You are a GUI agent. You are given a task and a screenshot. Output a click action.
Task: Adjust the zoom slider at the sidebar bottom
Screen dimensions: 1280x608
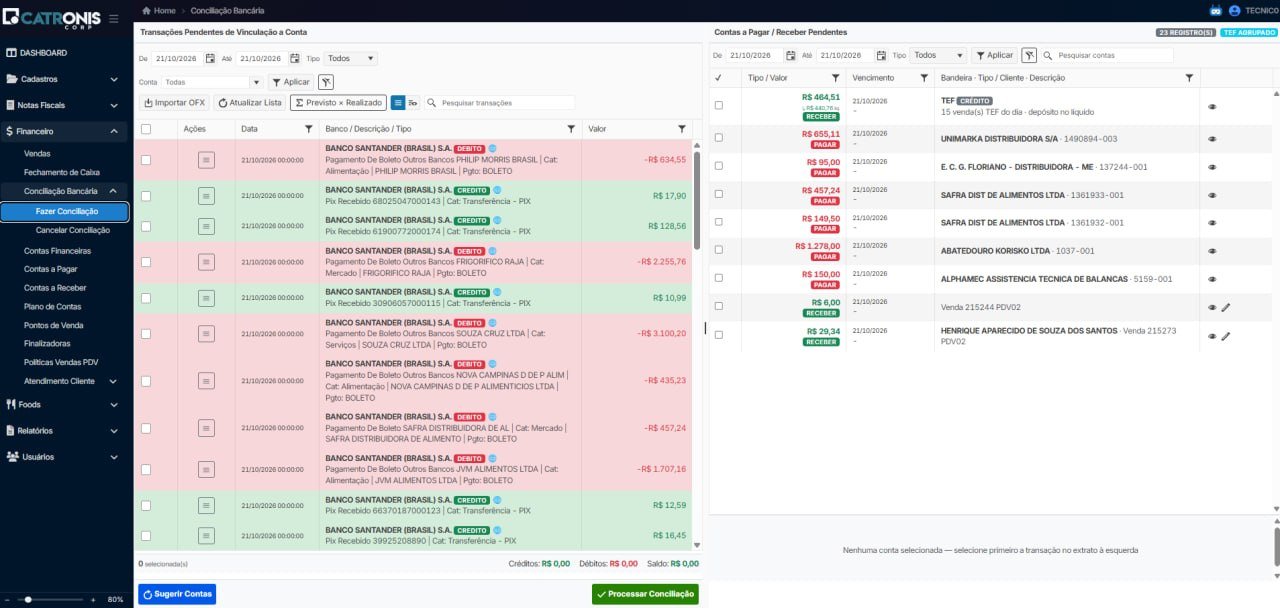point(50,599)
